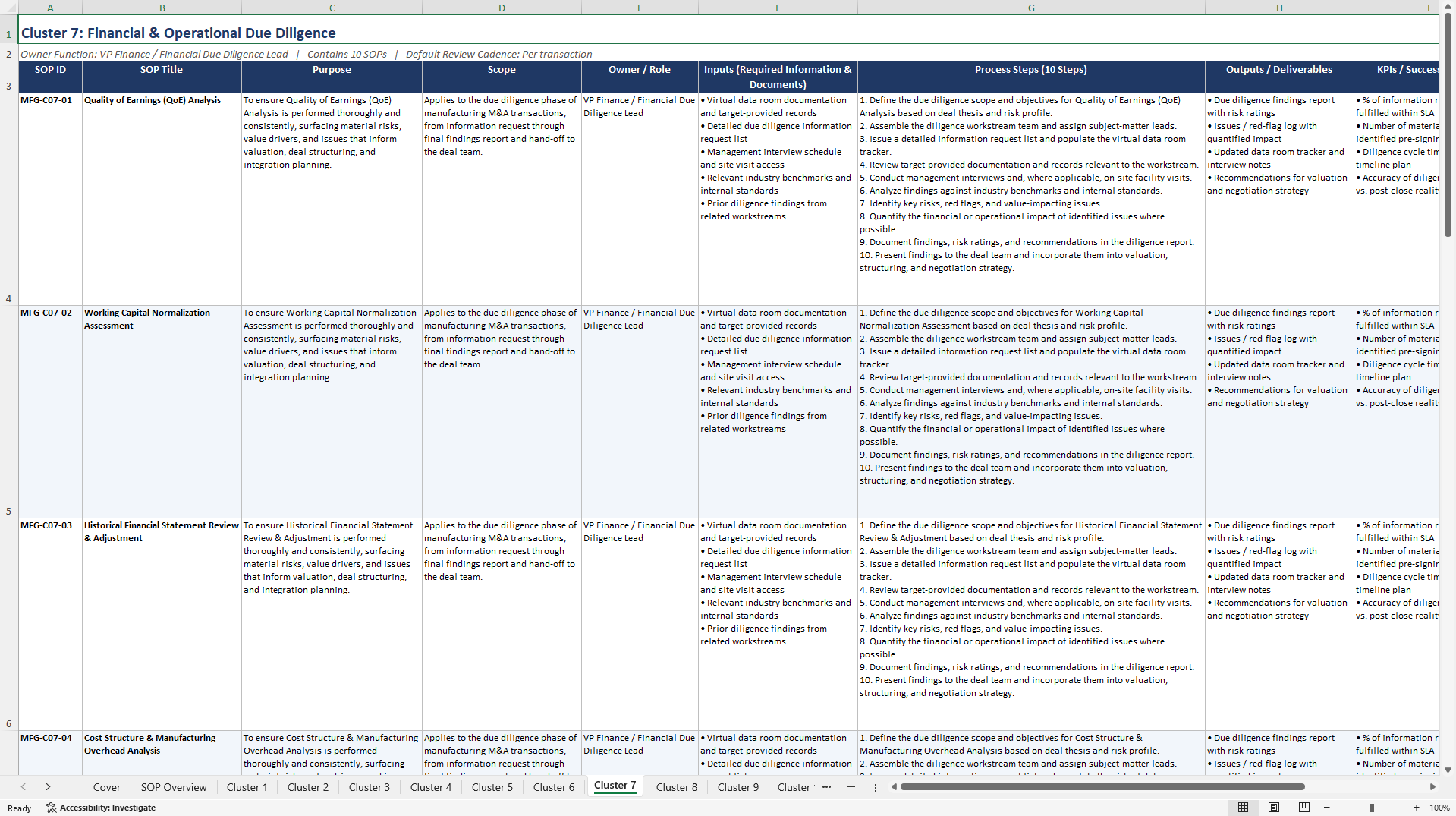Select column B header
Viewport: 1456px width, 816px height.
point(162,8)
